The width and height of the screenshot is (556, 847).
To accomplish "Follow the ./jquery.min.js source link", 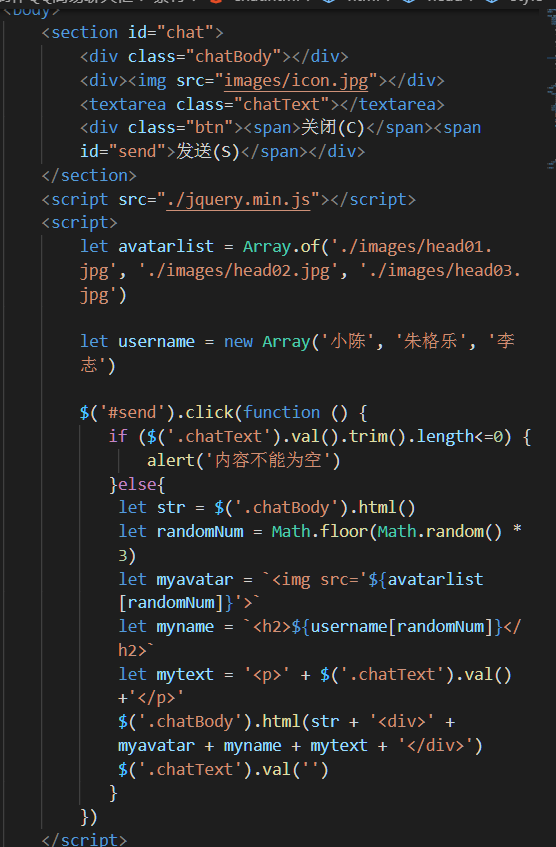I will tap(238, 199).
